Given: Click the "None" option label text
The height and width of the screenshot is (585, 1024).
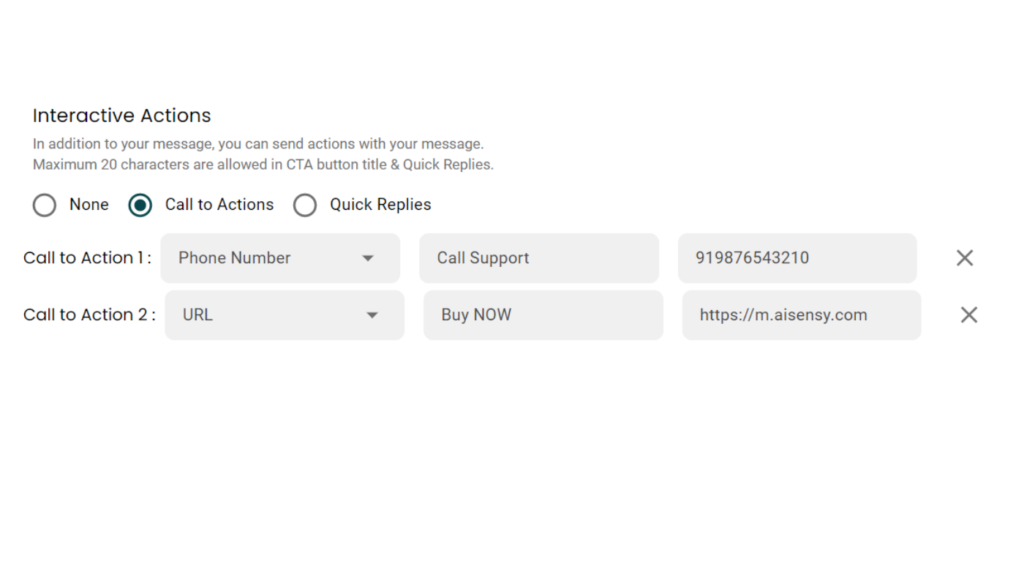Looking at the screenshot, I should pos(89,204).
